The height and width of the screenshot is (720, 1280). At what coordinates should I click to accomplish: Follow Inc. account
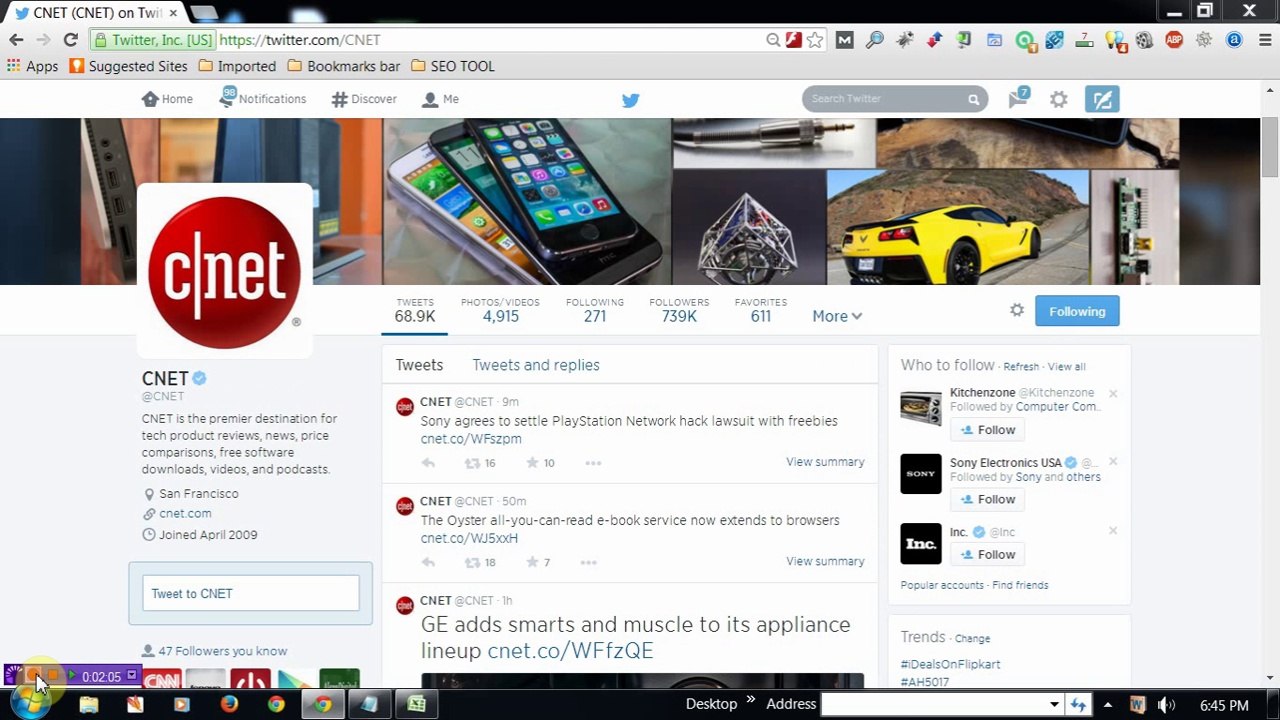click(988, 554)
